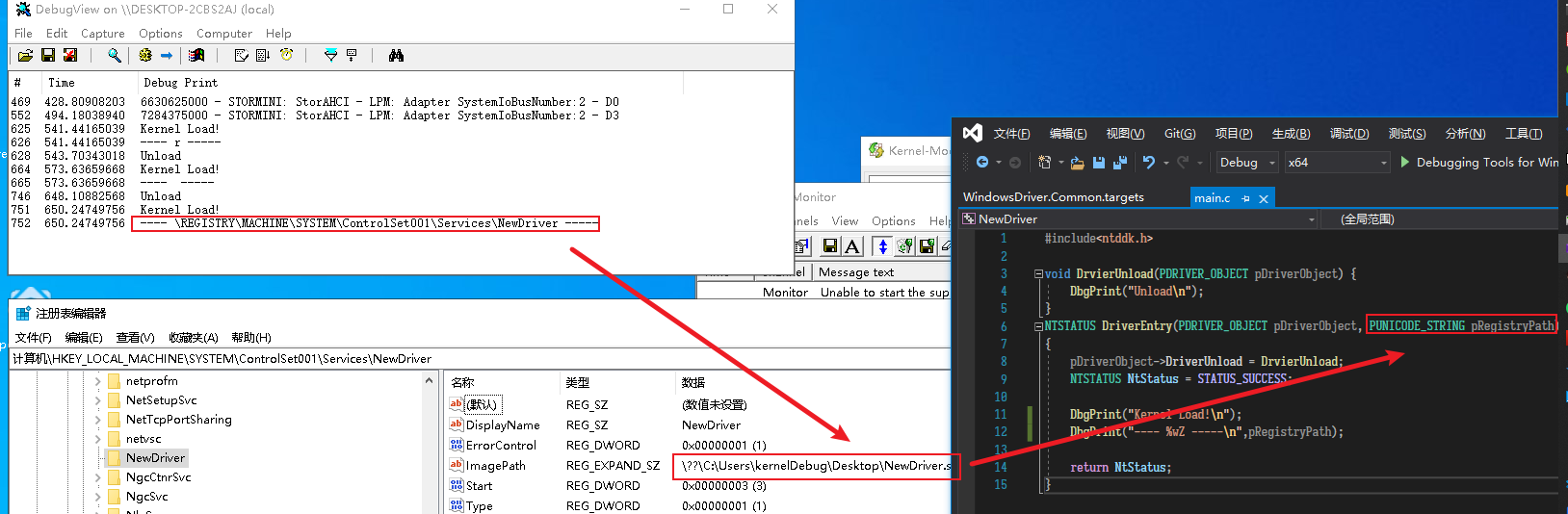
Task: Open the Filter/Highlight funnel icon in DebugView
Action: click(330, 56)
